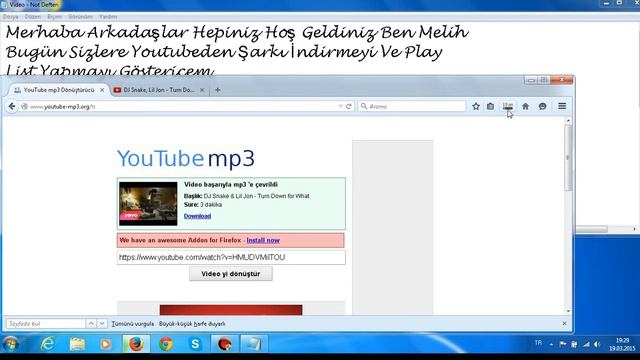
Task: Click Install now addon link
Action: (263, 240)
